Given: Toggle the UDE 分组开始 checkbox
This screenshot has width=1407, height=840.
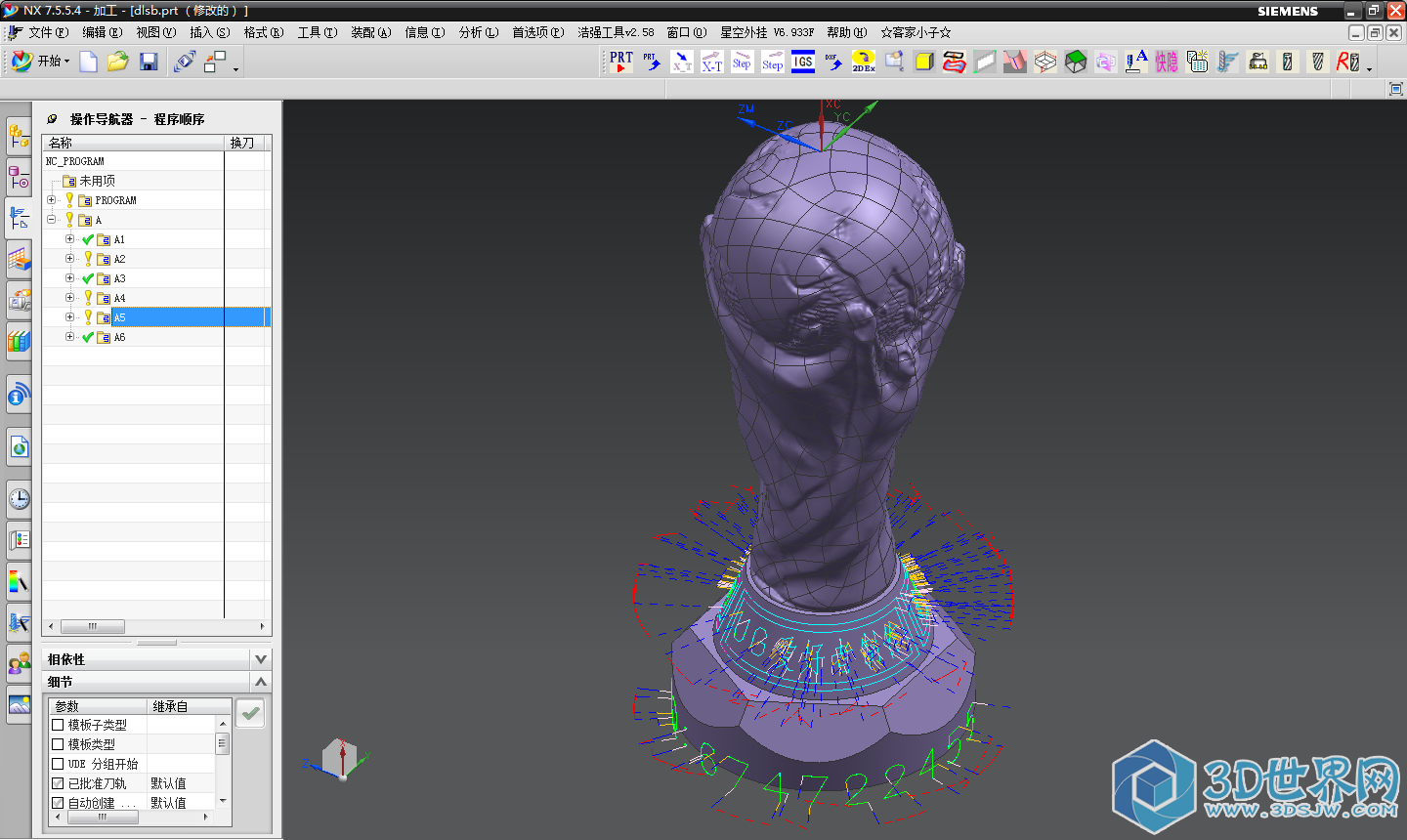Looking at the screenshot, I should click(58, 764).
